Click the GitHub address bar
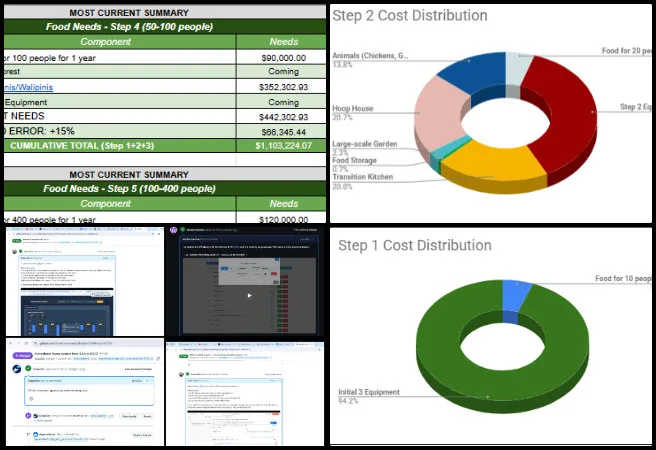 pyautogui.click(x=97, y=343)
